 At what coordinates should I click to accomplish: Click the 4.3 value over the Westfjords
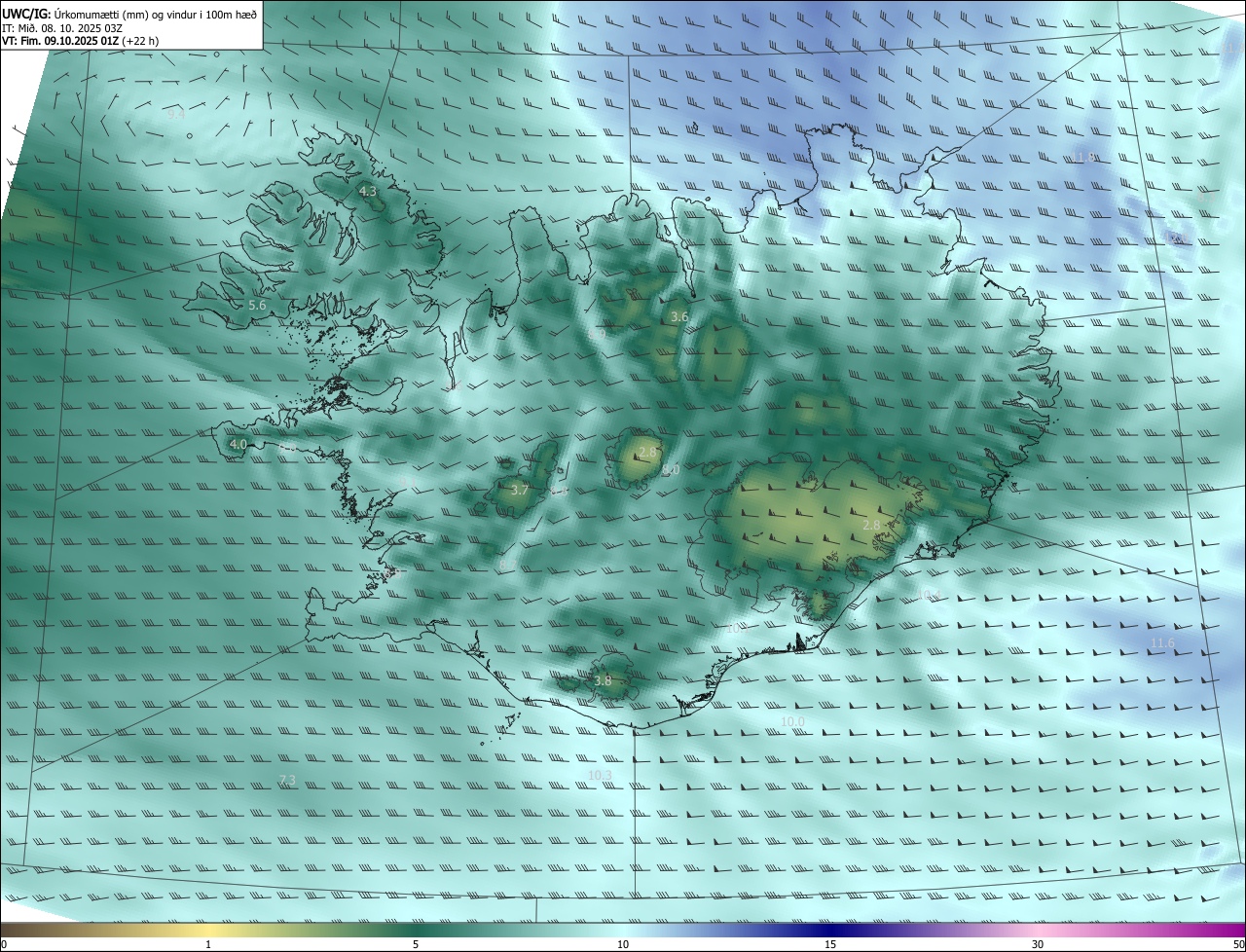point(368,192)
